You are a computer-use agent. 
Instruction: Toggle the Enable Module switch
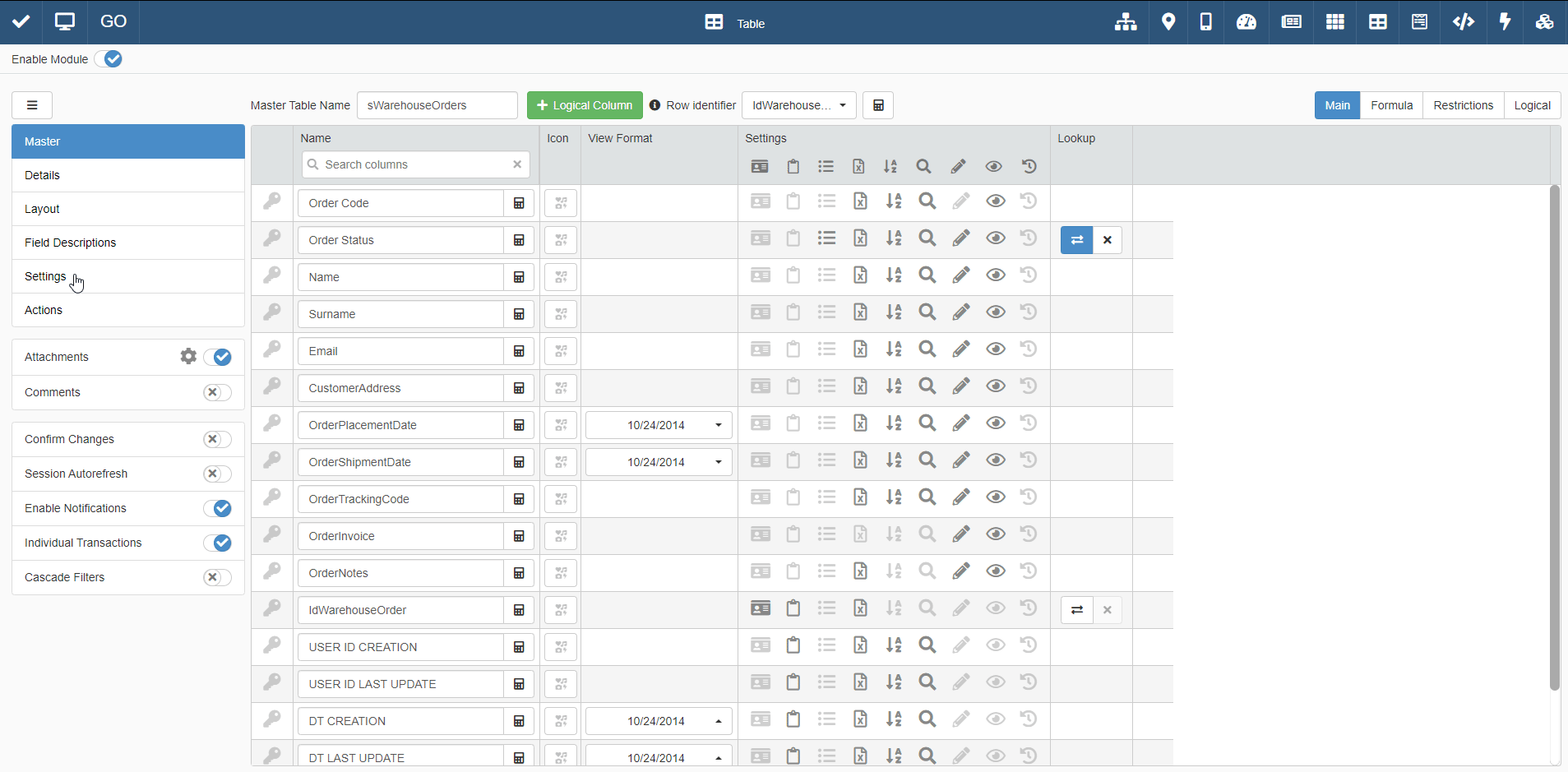tap(109, 59)
